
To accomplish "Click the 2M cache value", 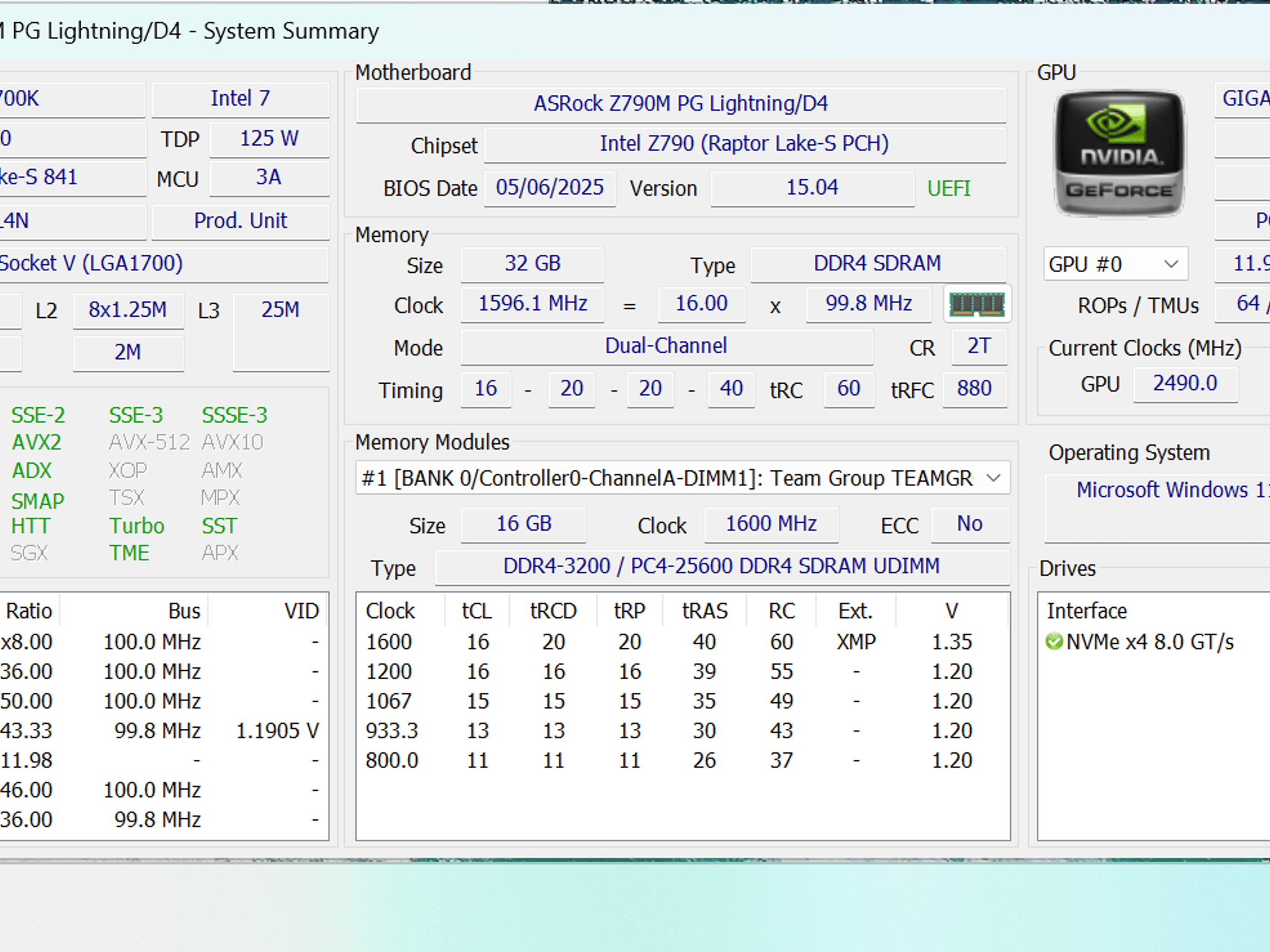I will click(x=128, y=353).
